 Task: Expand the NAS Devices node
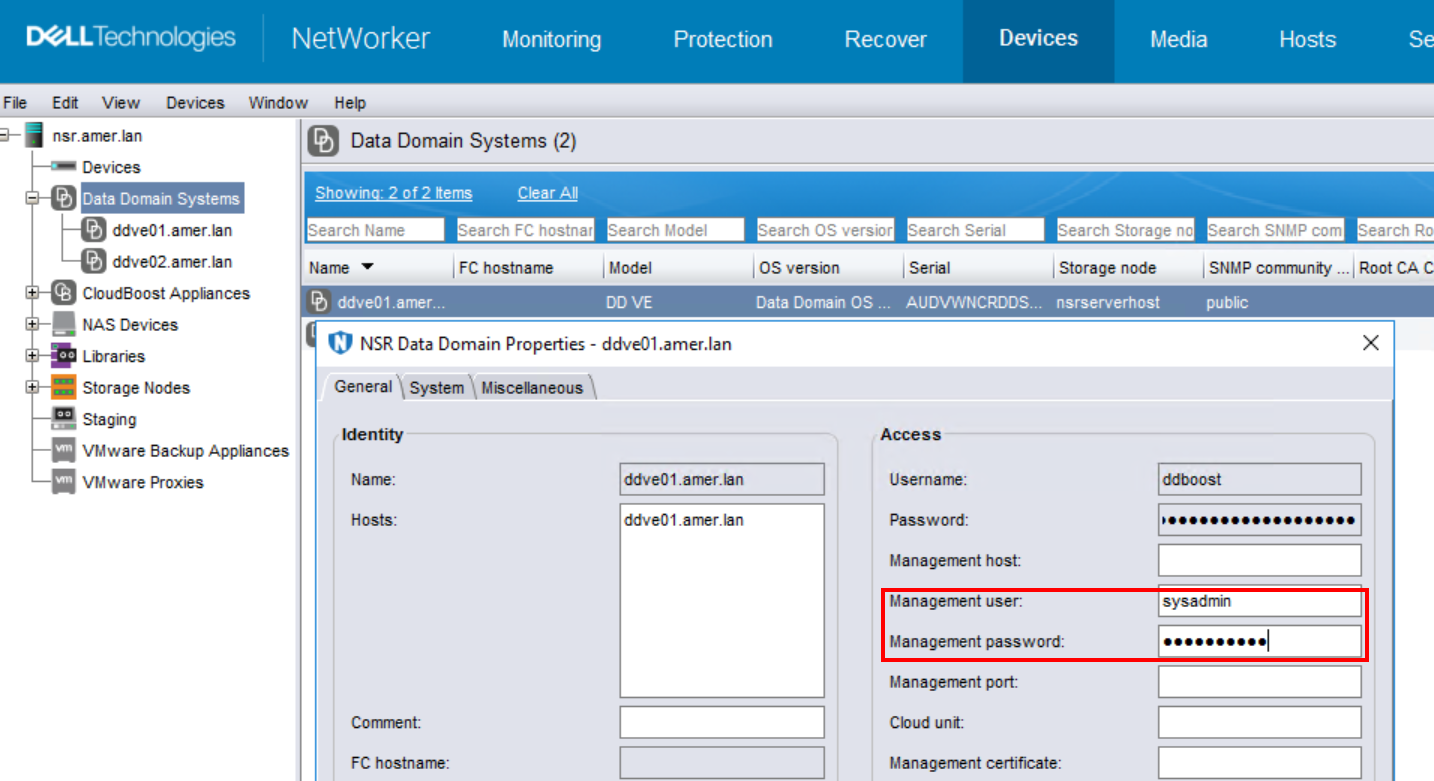(x=34, y=324)
